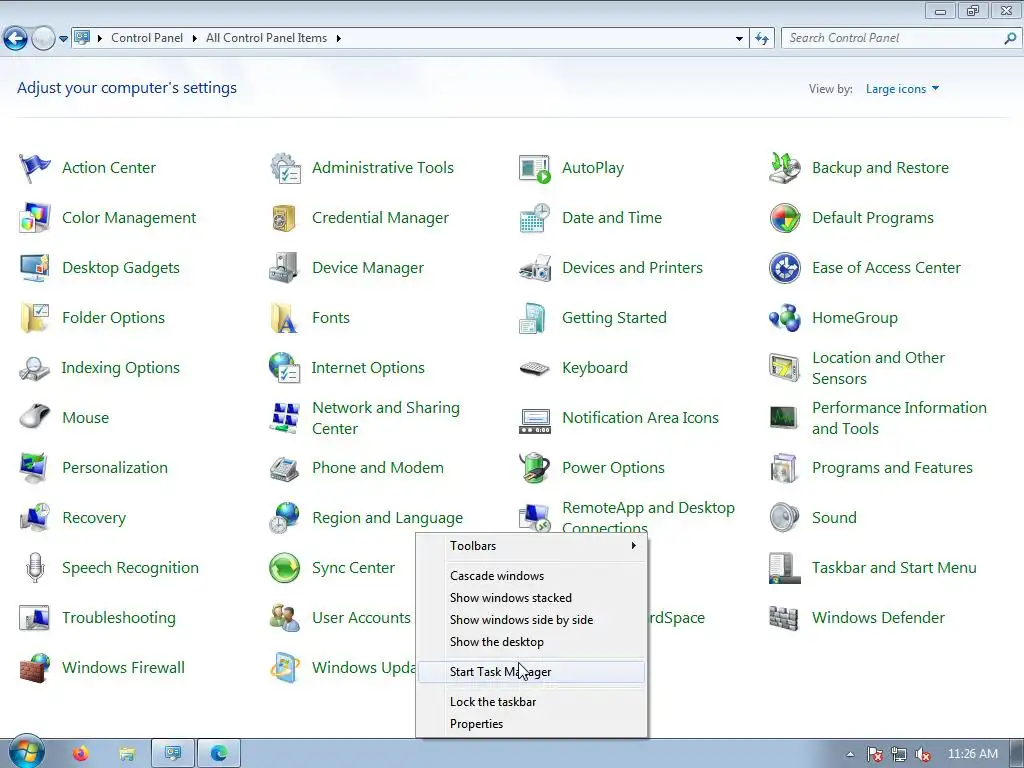Open the Region and Language link

click(x=387, y=518)
